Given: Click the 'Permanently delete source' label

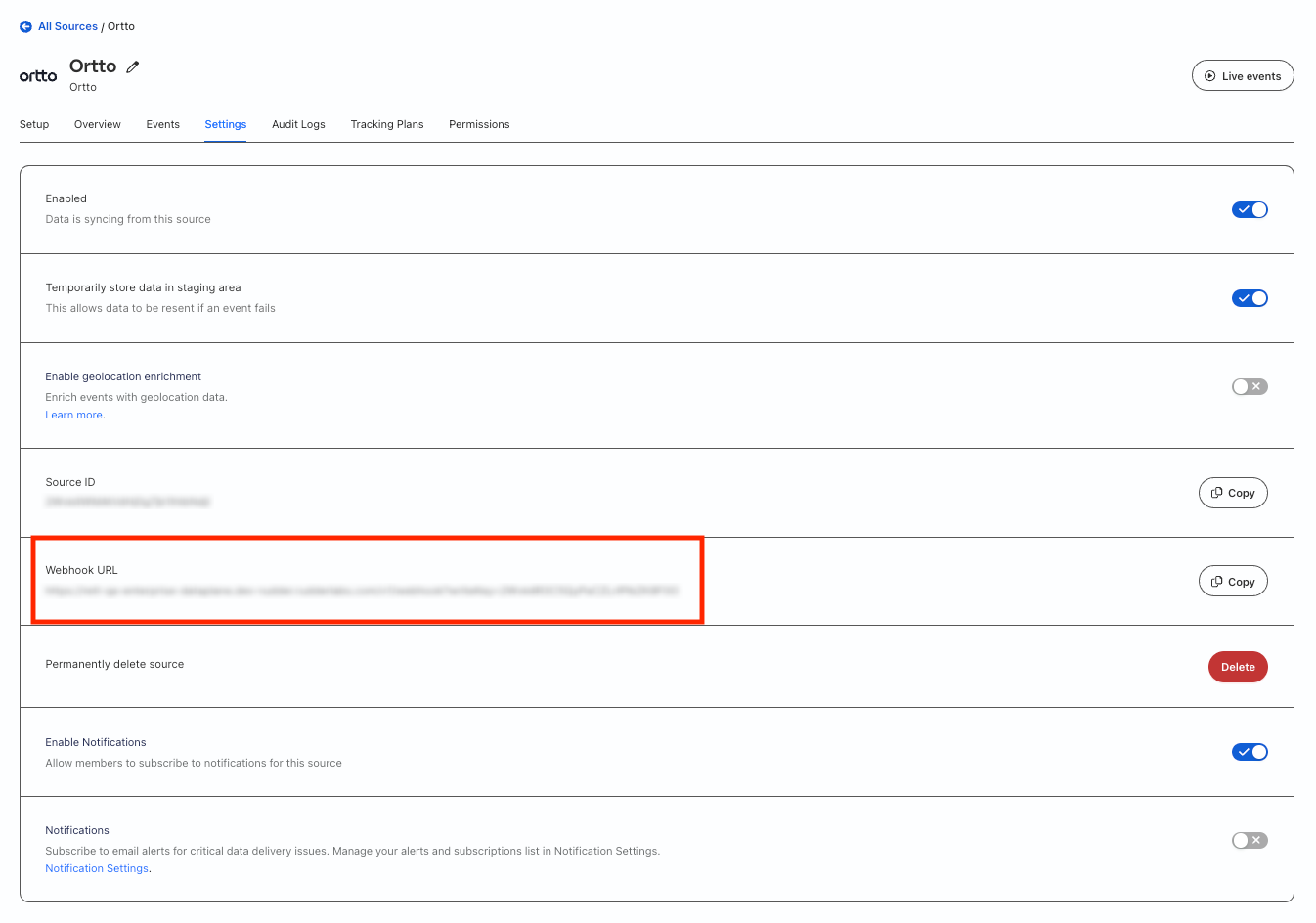Looking at the screenshot, I should 114,664.
